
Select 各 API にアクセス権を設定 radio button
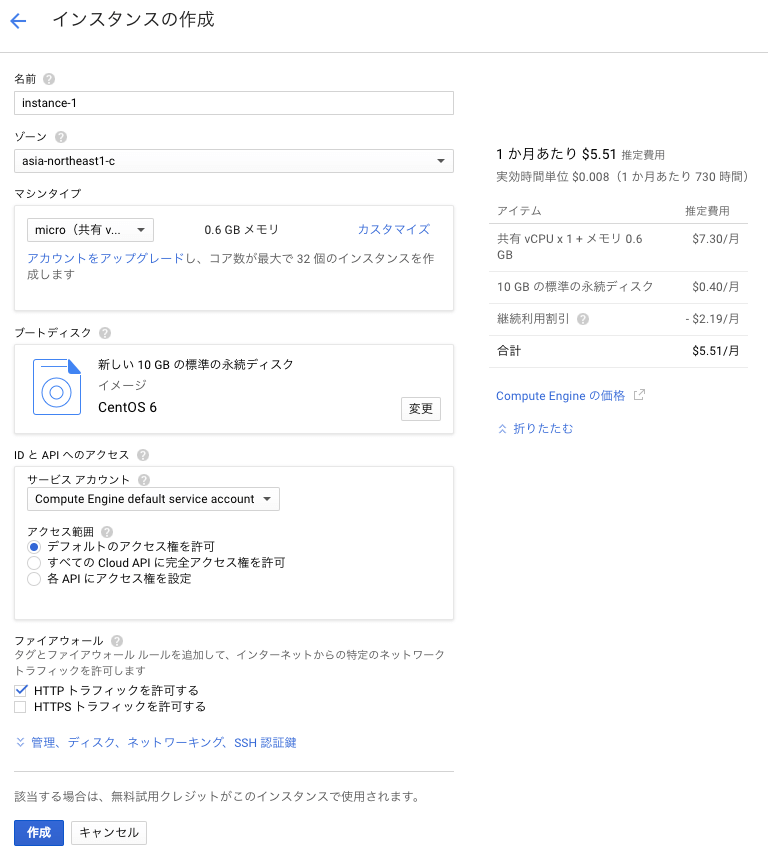point(34,579)
